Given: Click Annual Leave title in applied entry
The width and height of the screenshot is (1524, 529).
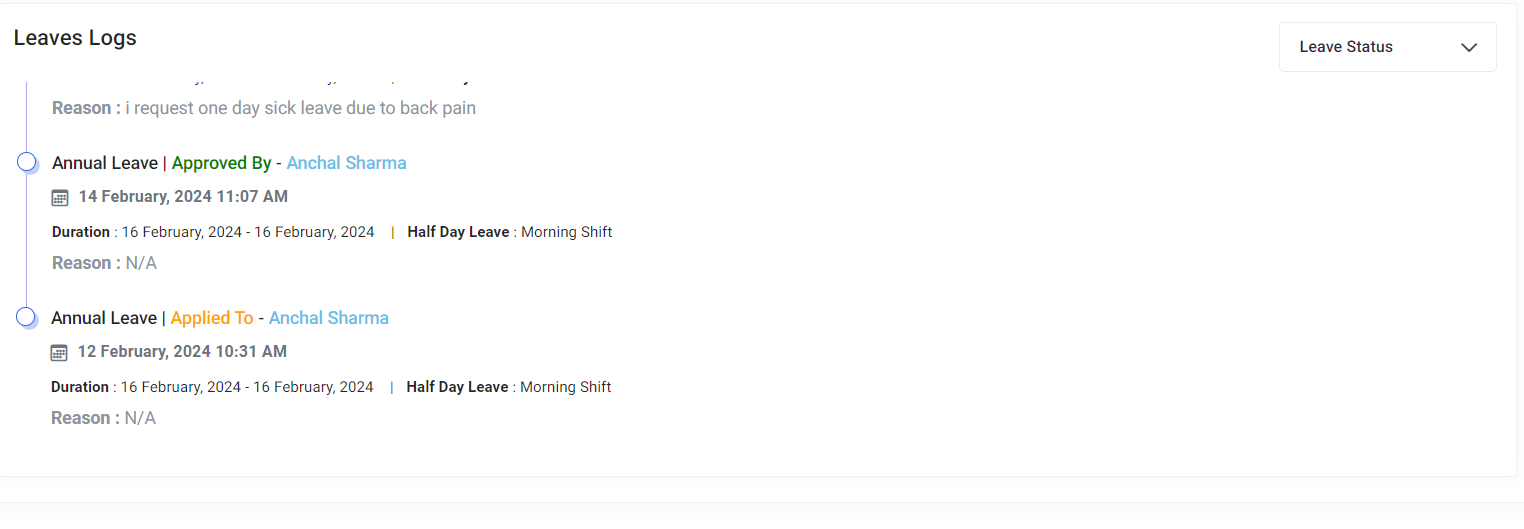Looking at the screenshot, I should pos(104,318).
